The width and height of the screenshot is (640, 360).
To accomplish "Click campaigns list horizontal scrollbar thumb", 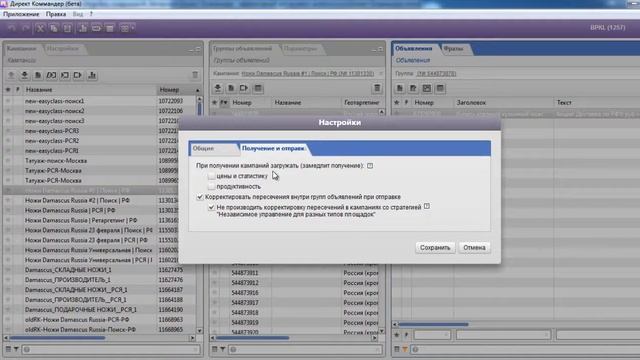I will coord(57,338).
